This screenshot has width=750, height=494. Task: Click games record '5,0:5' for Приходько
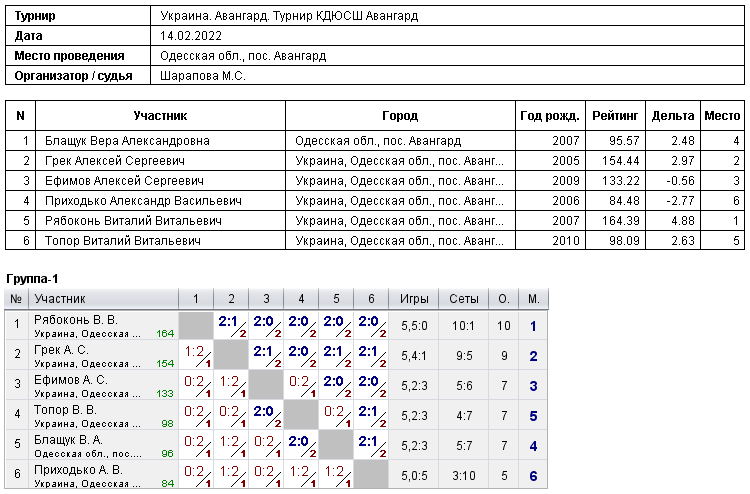click(414, 476)
